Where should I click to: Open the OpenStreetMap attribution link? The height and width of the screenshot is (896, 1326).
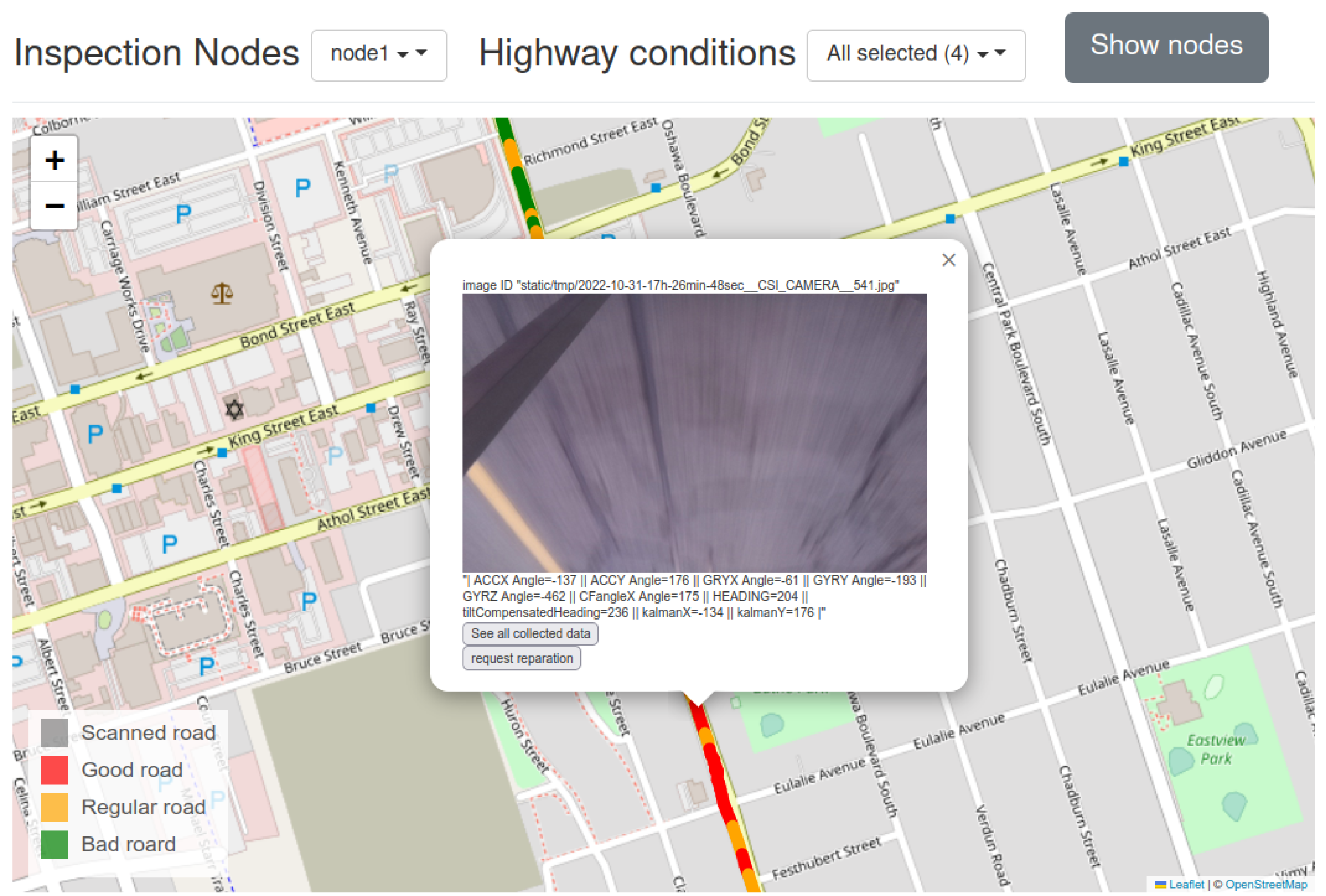(x=1266, y=884)
